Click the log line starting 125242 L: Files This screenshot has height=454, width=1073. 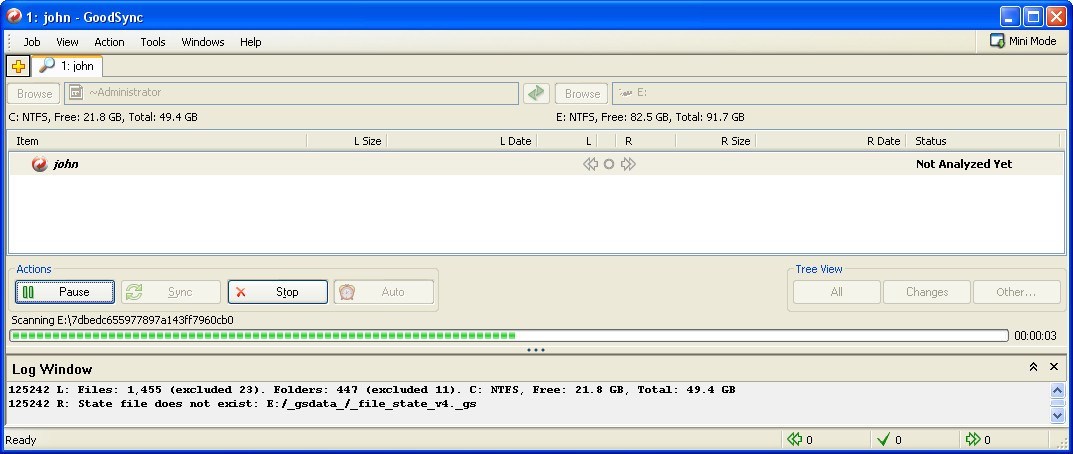pyautogui.click(x=372, y=390)
